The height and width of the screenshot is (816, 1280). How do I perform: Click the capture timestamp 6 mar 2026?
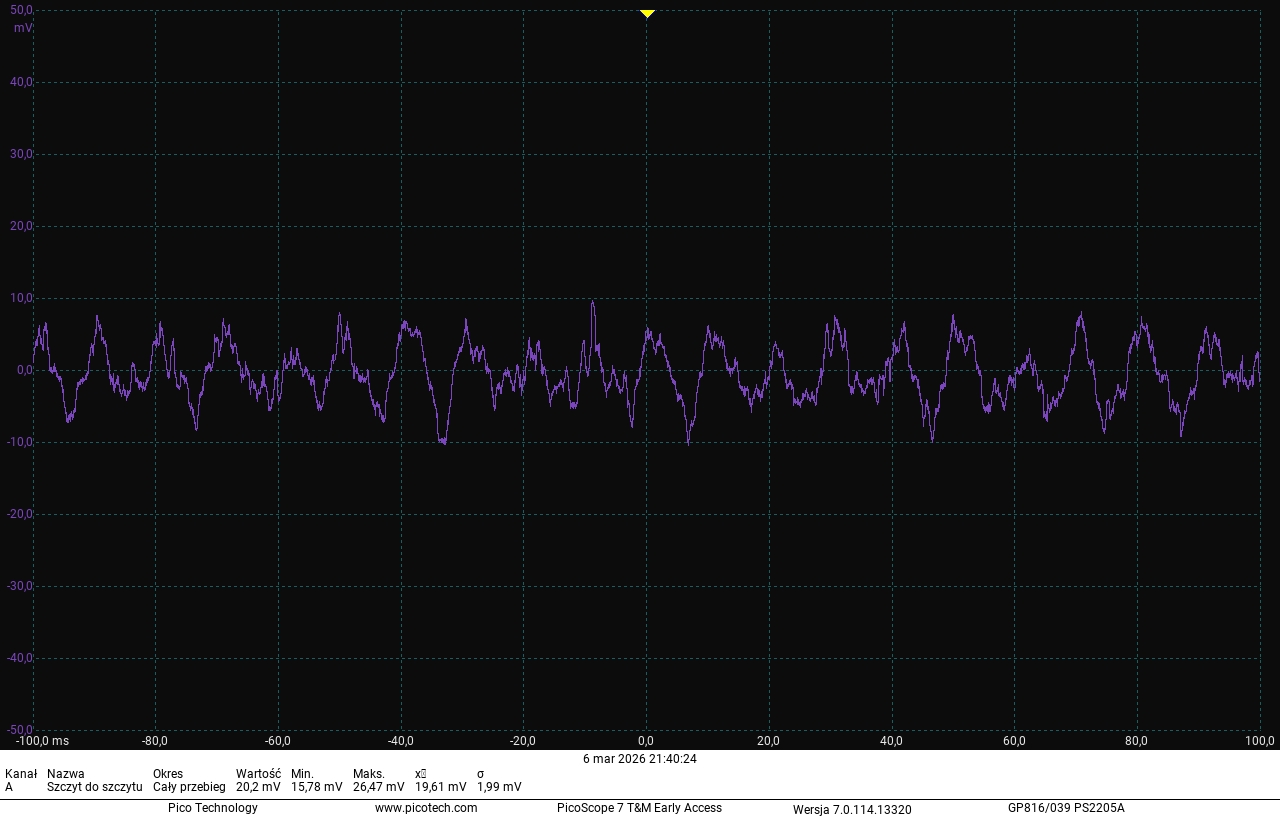click(640, 759)
